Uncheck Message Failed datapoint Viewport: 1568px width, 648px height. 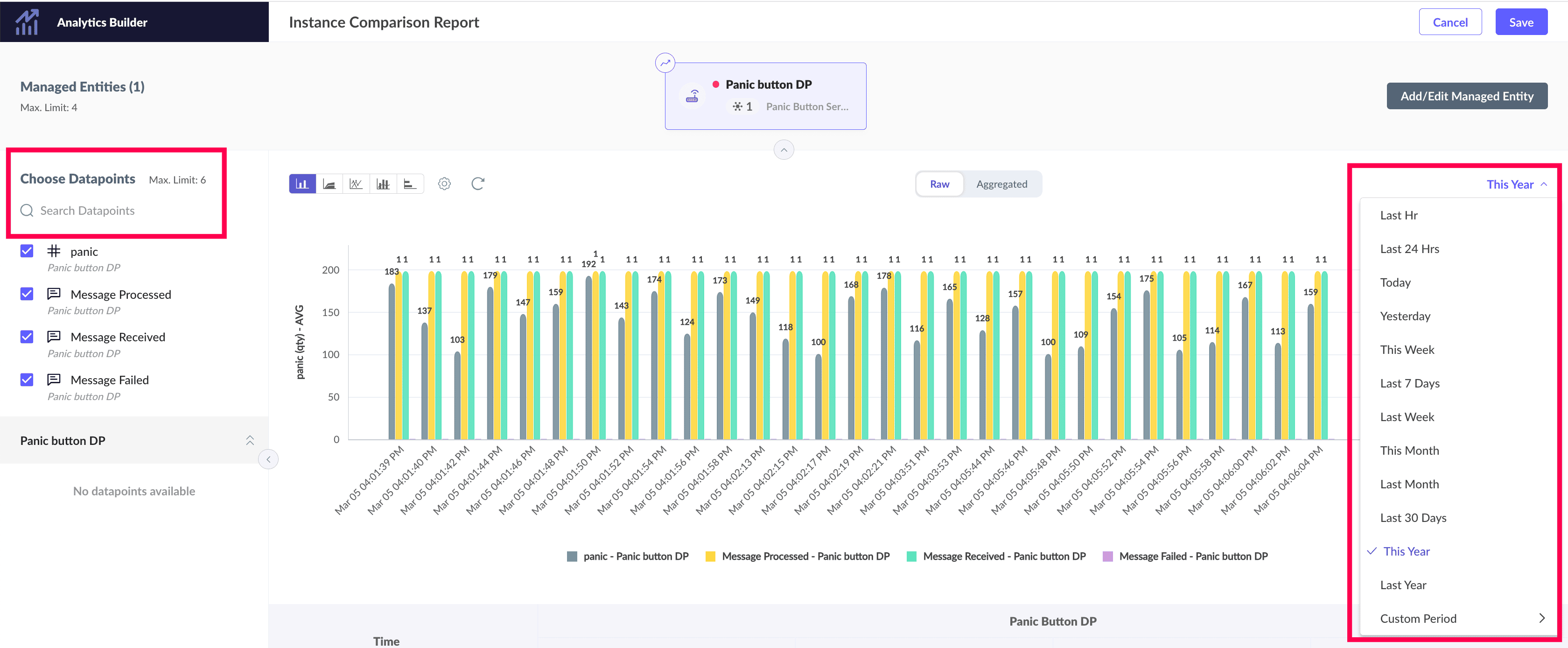click(x=27, y=380)
